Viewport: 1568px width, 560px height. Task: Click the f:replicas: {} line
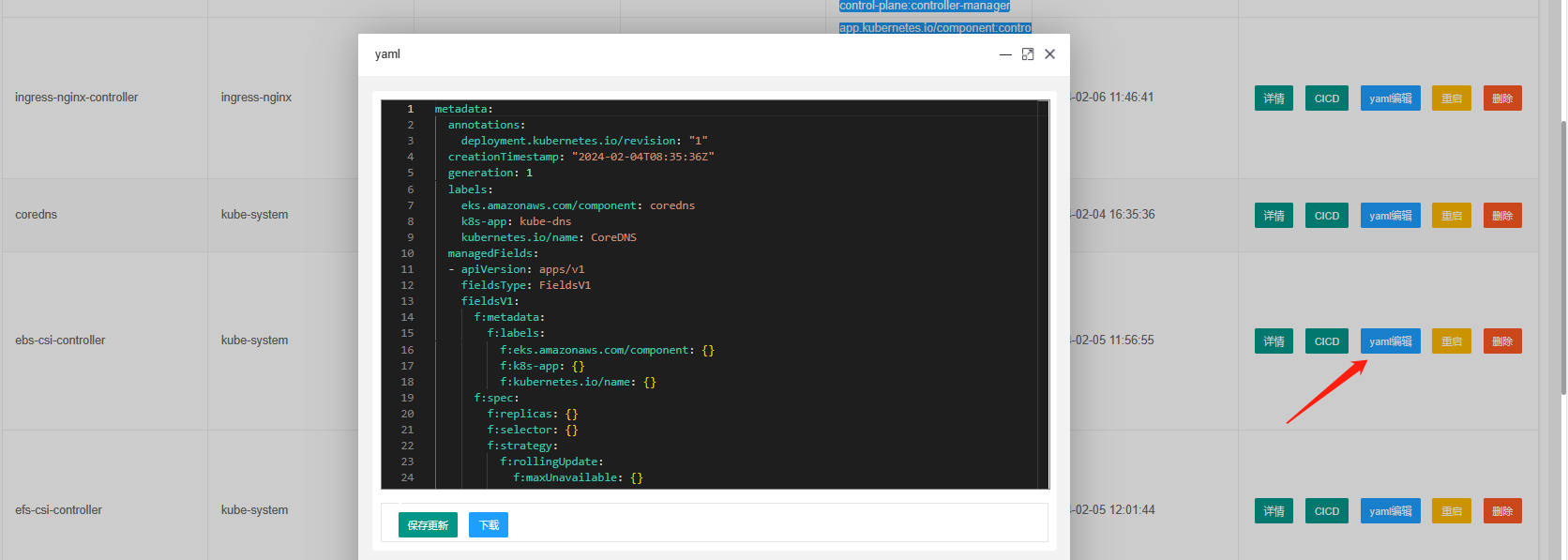pyautogui.click(x=532, y=414)
